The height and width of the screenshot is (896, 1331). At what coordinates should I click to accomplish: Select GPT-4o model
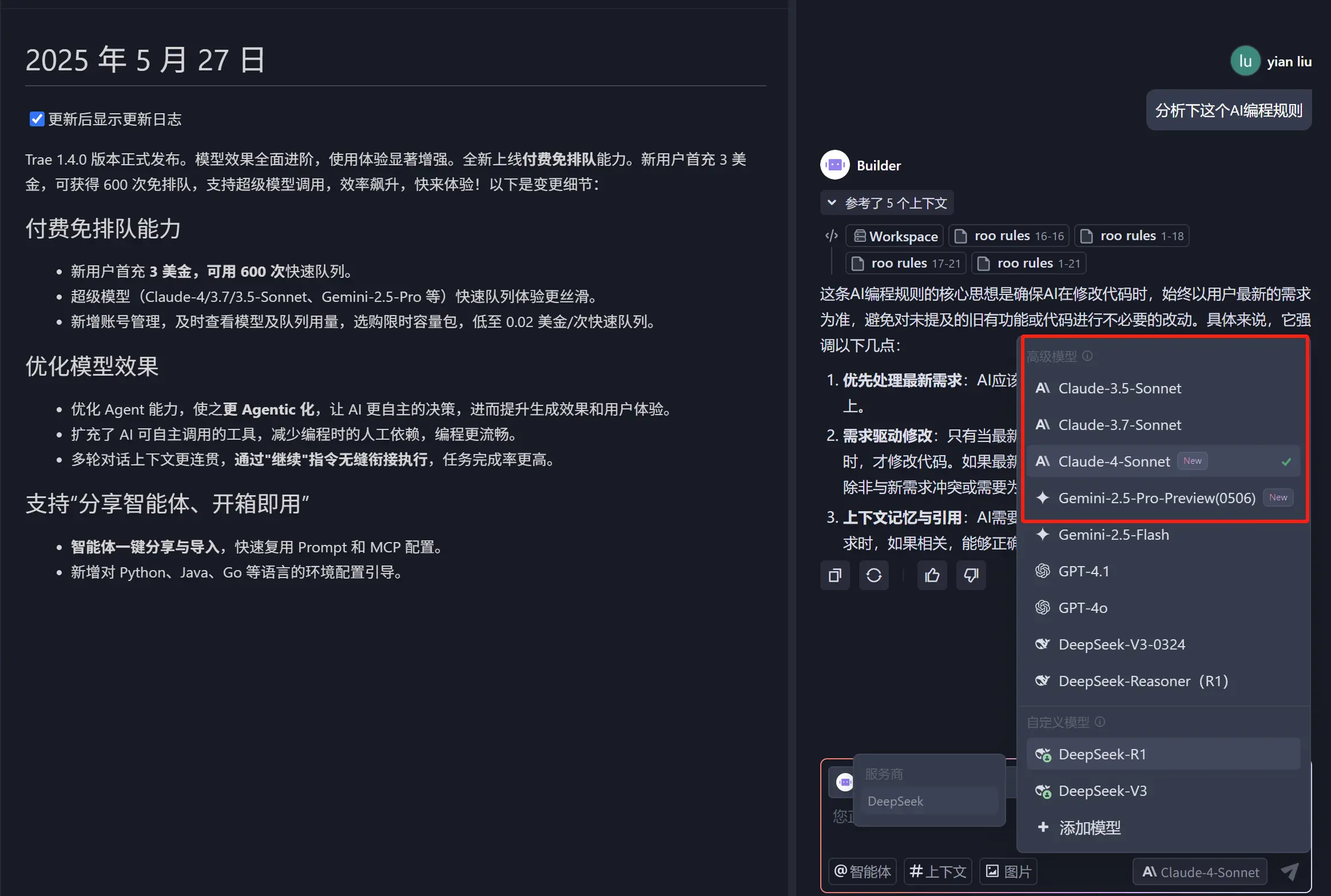1163,608
